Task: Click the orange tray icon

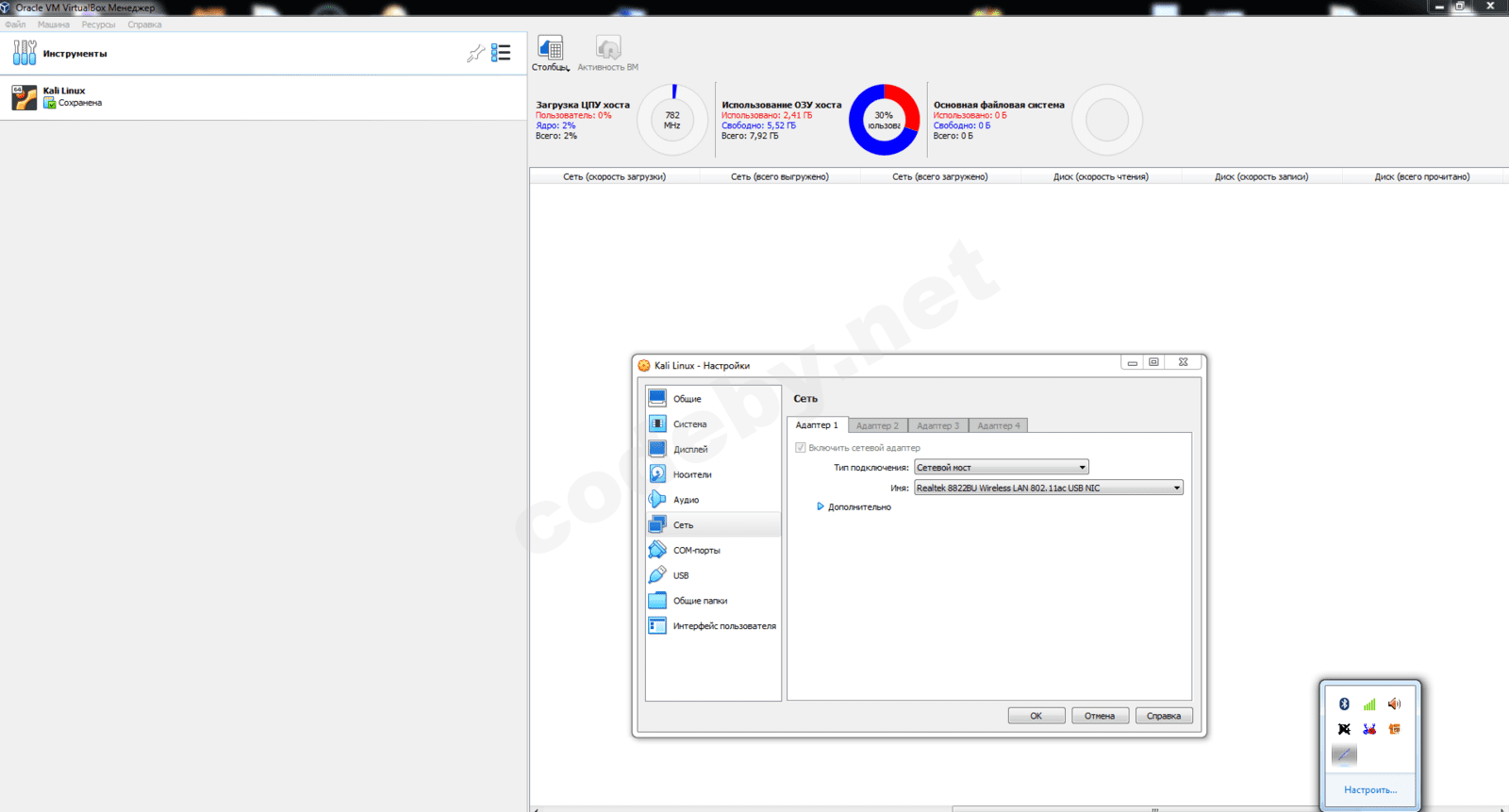Action: click(1394, 729)
